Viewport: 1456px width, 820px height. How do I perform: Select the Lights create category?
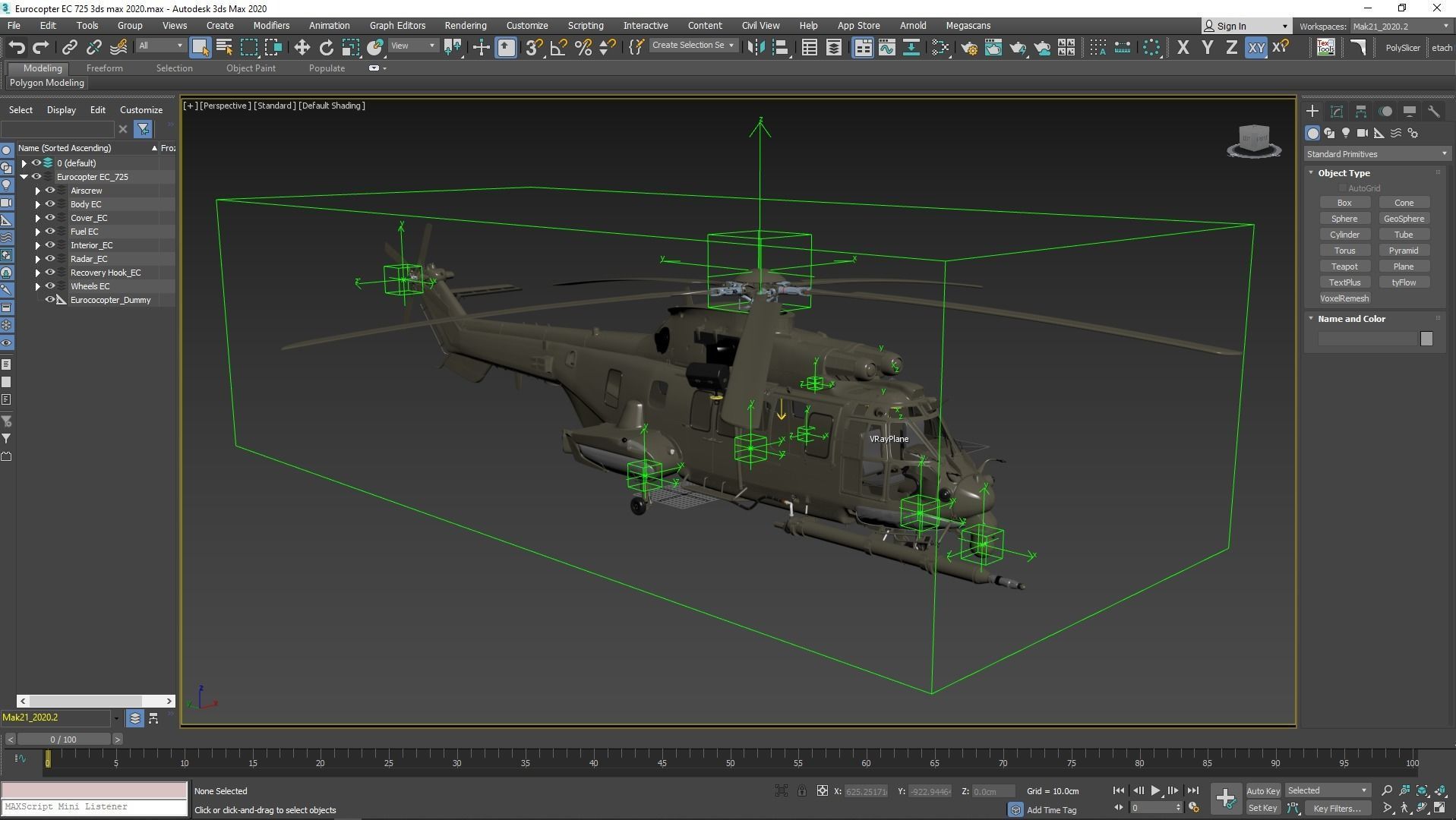[x=1346, y=133]
